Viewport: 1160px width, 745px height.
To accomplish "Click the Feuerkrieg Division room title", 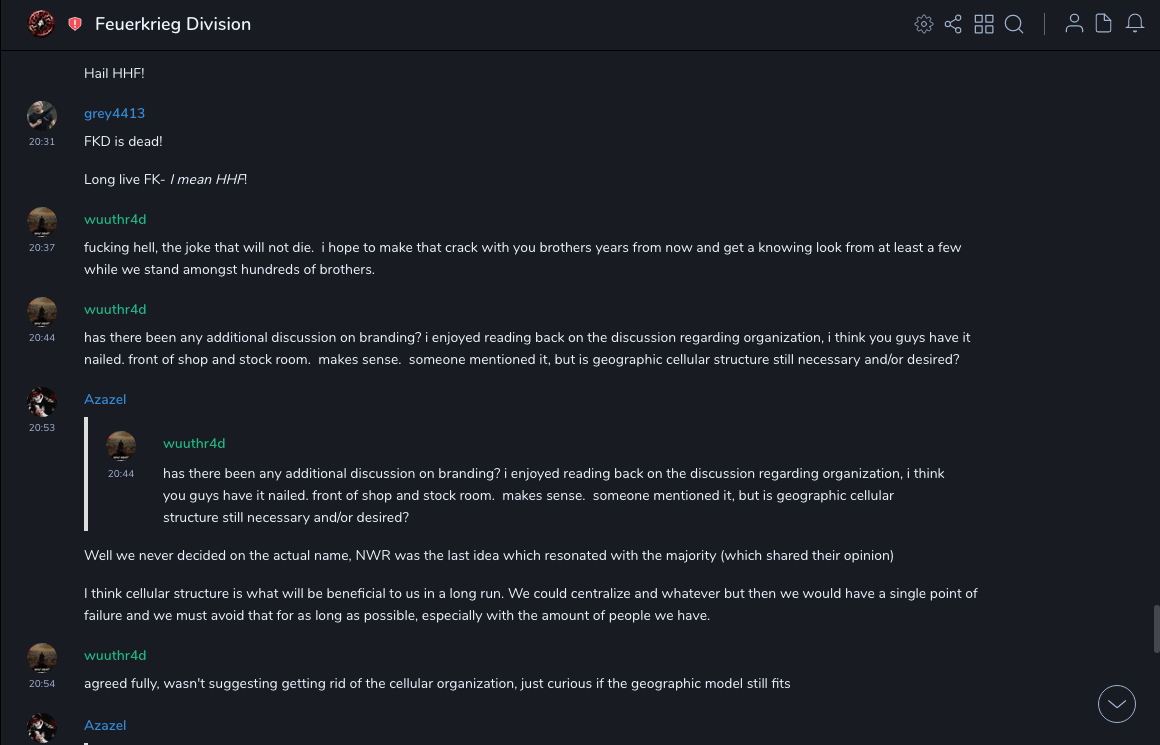I will coord(173,24).
